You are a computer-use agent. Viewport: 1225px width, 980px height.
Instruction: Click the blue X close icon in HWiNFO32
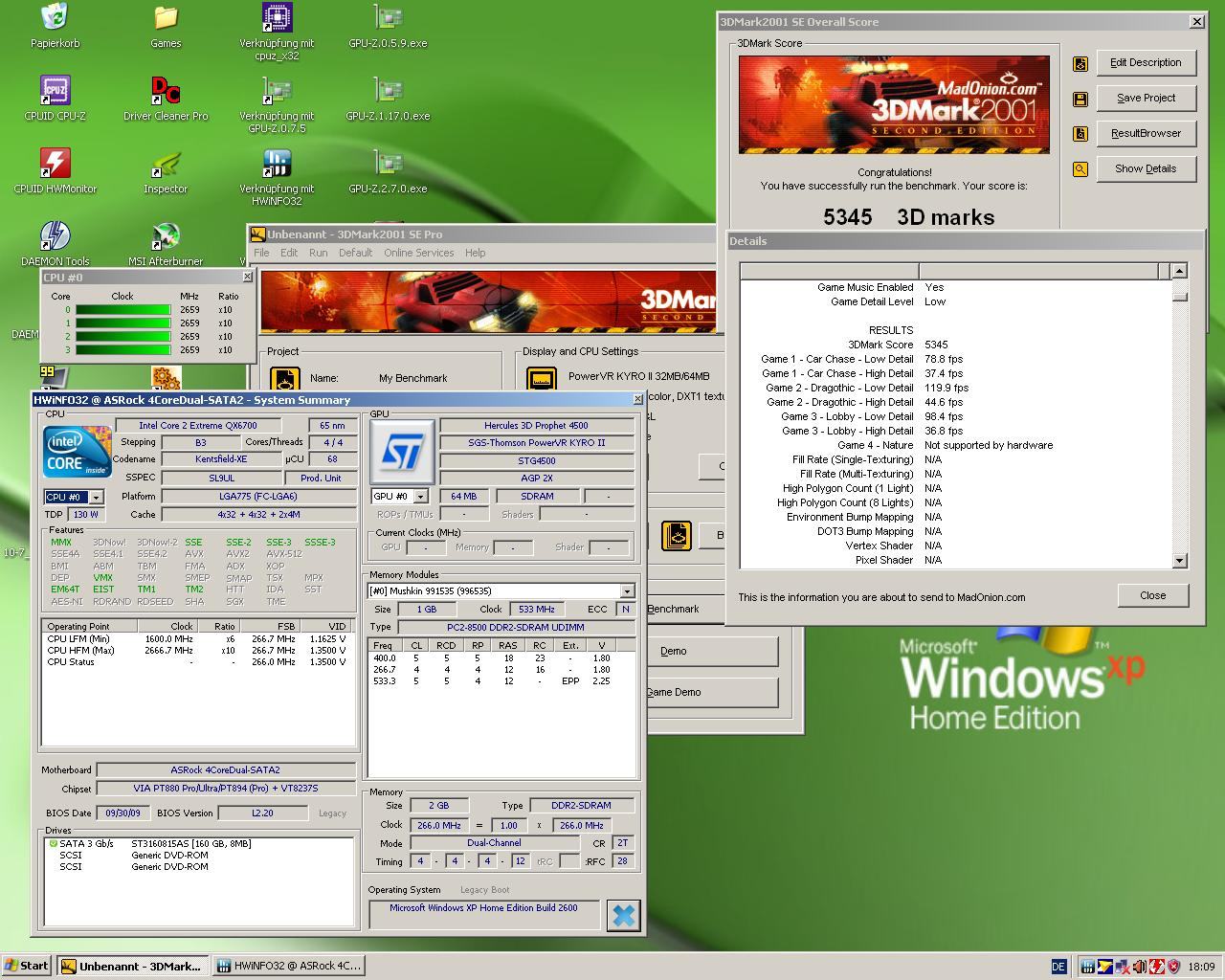pos(623,915)
